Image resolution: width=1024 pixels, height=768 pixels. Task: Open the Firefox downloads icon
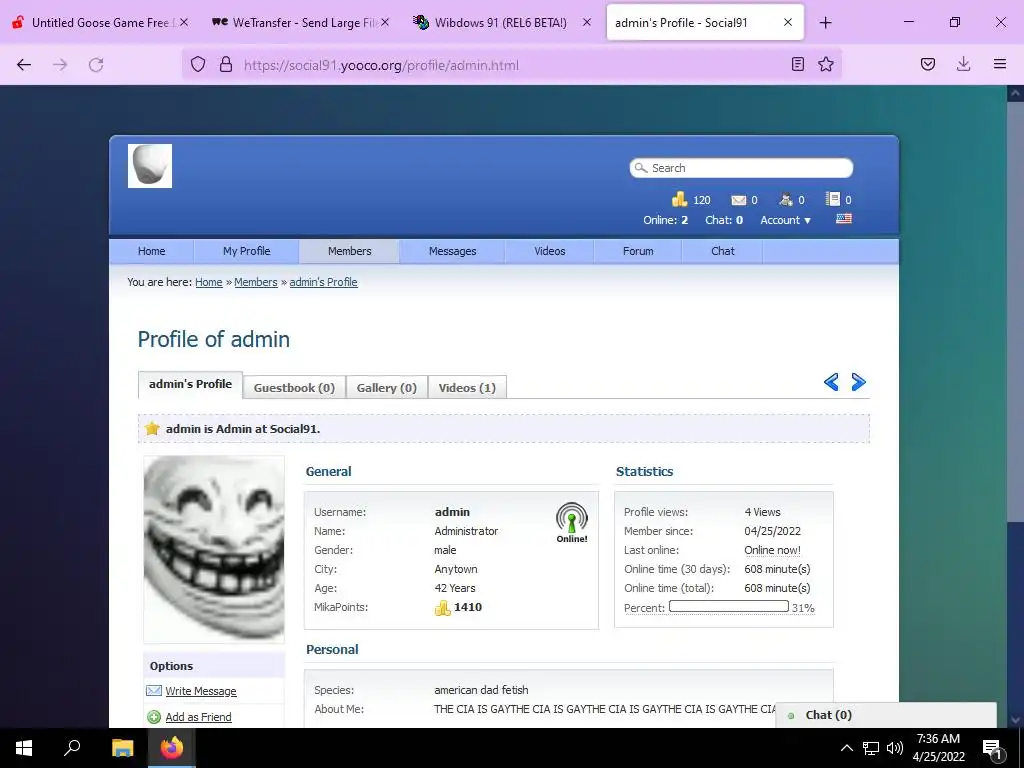[x=963, y=64]
